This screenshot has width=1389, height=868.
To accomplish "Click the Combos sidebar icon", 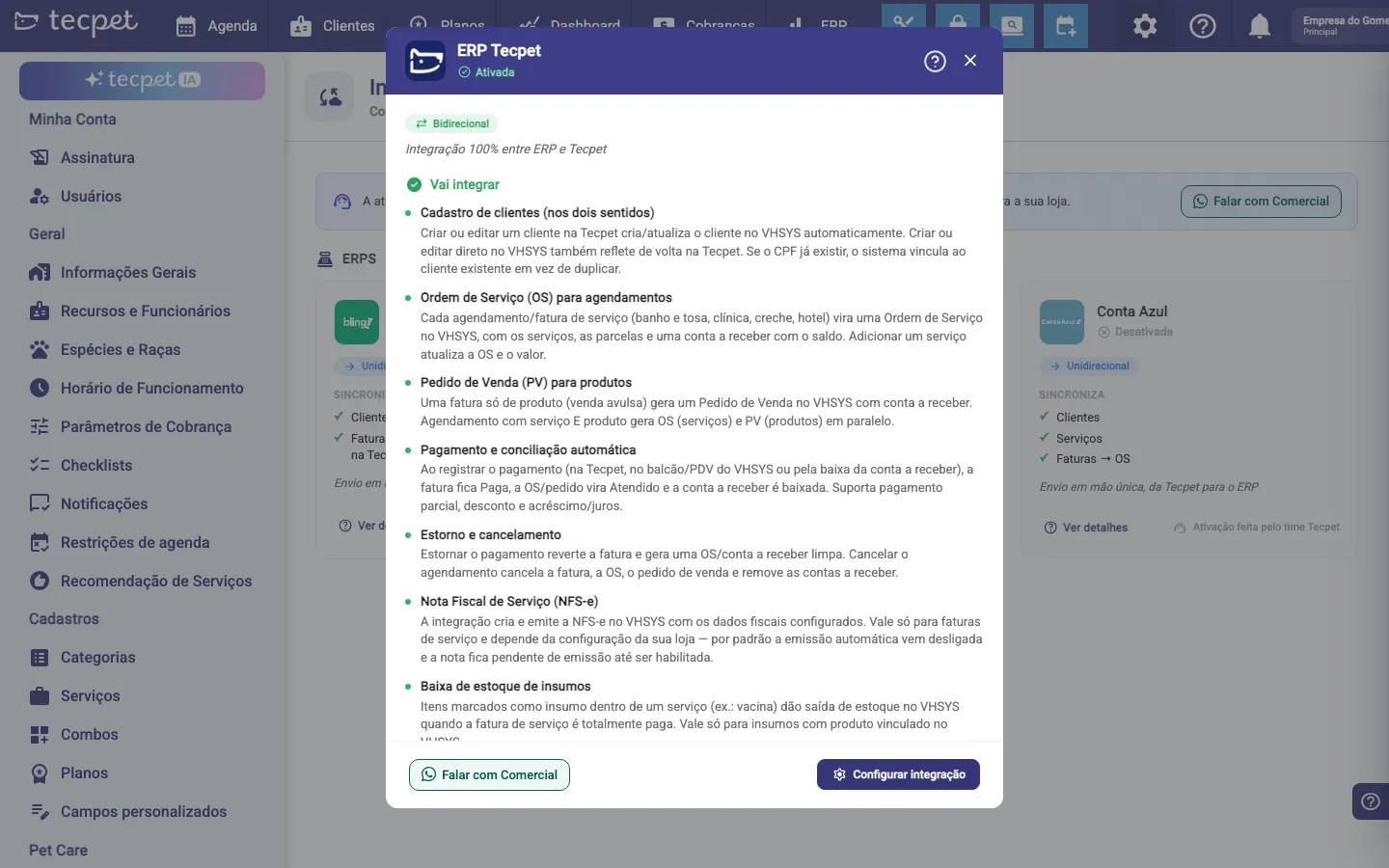I will [x=40, y=735].
